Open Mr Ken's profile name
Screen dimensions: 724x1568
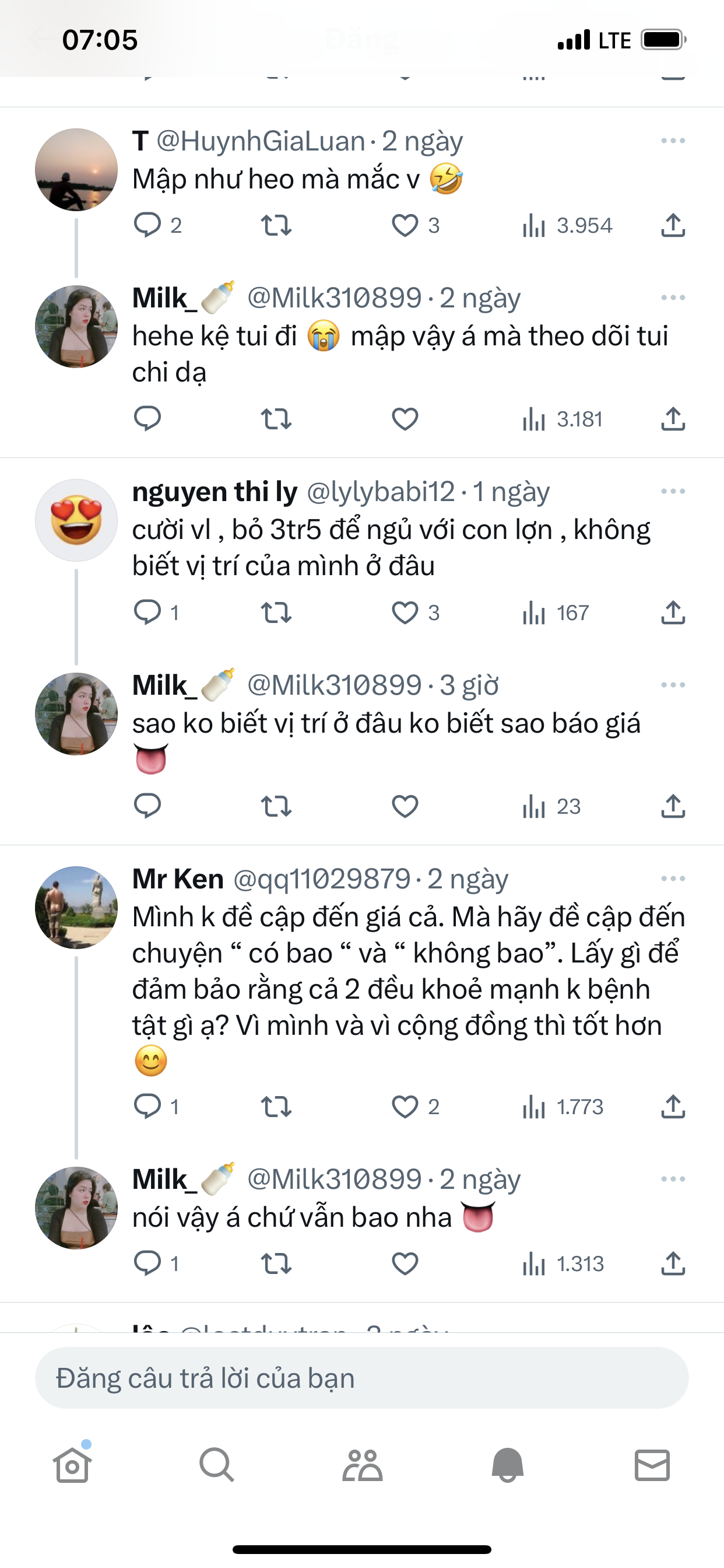click(x=178, y=879)
